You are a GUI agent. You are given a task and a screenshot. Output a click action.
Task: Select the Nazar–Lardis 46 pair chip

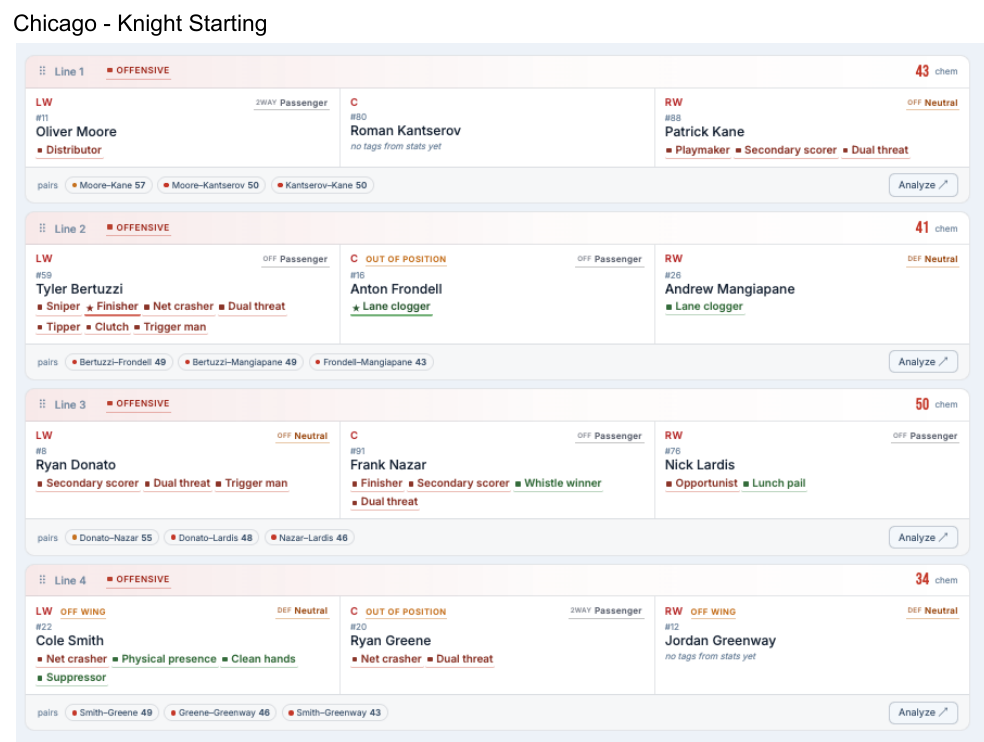pyautogui.click(x=309, y=538)
